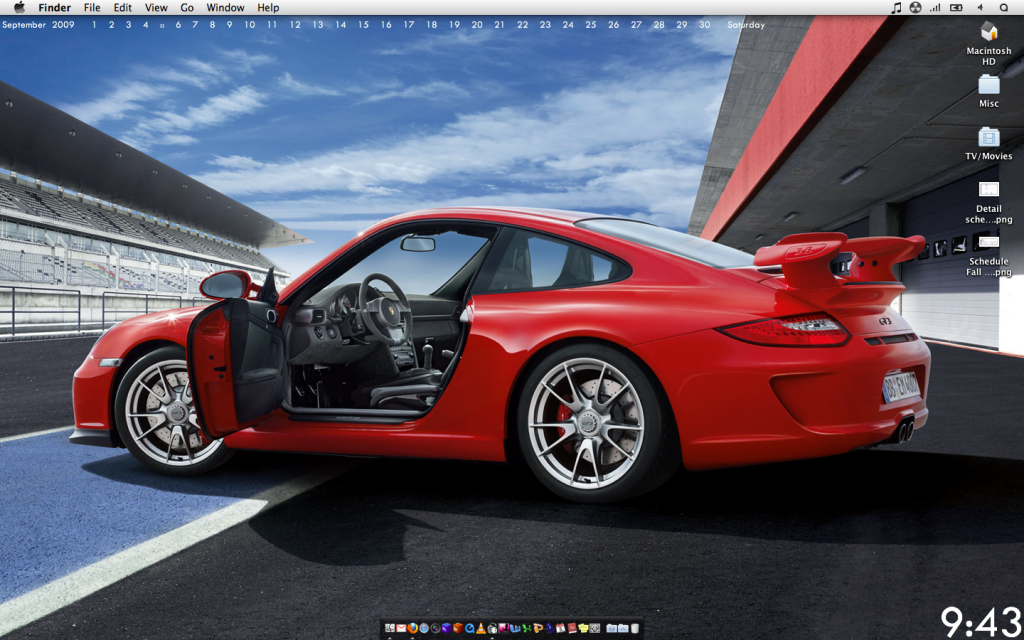Select the Misc folder on desktop

coord(989,85)
